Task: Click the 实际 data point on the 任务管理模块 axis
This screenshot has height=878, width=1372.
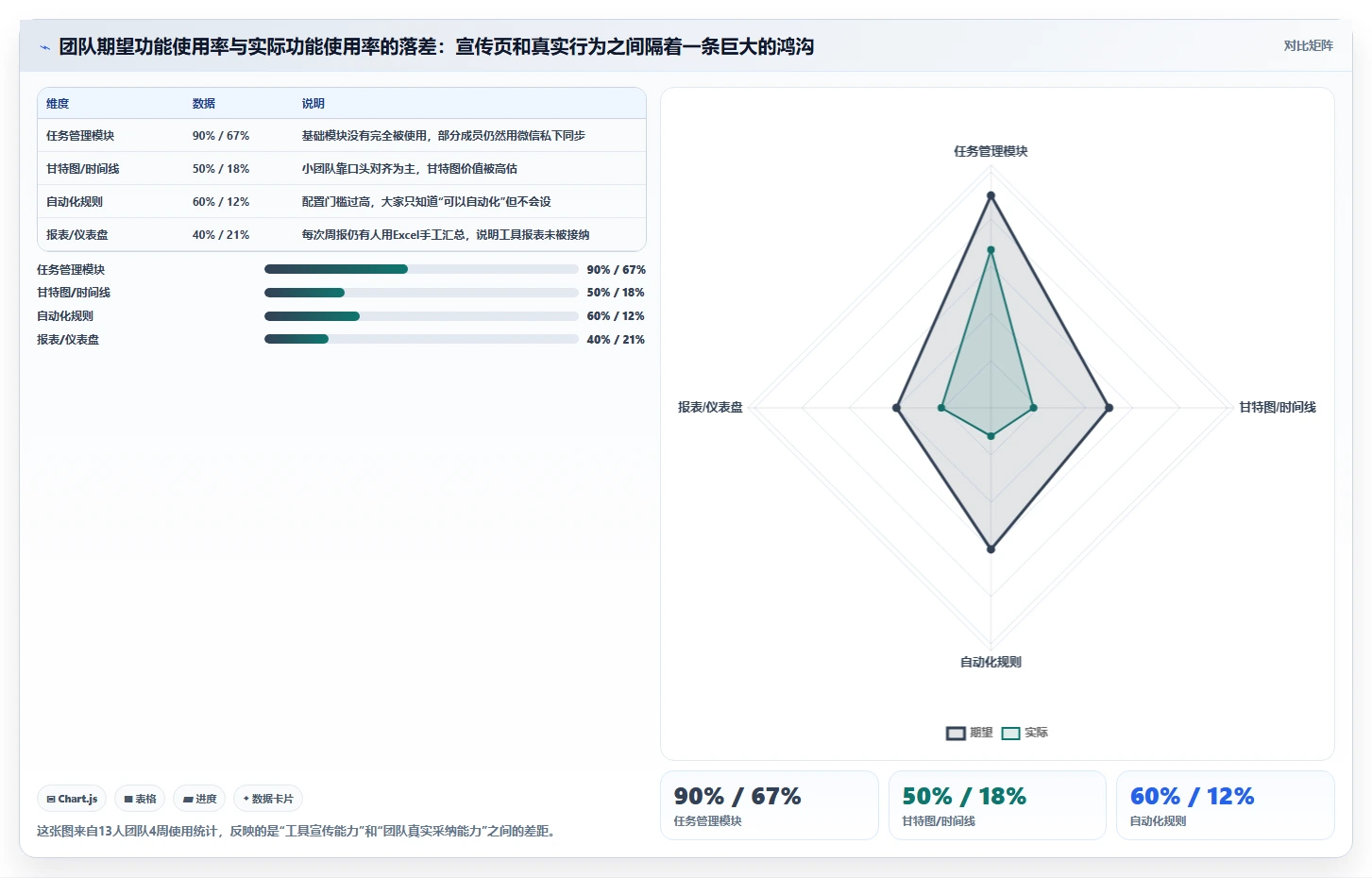Action: pyautogui.click(x=991, y=250)
